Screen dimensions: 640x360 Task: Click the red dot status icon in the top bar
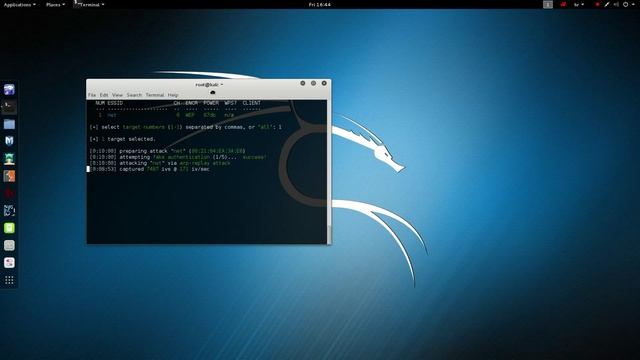tap(597, 4)
